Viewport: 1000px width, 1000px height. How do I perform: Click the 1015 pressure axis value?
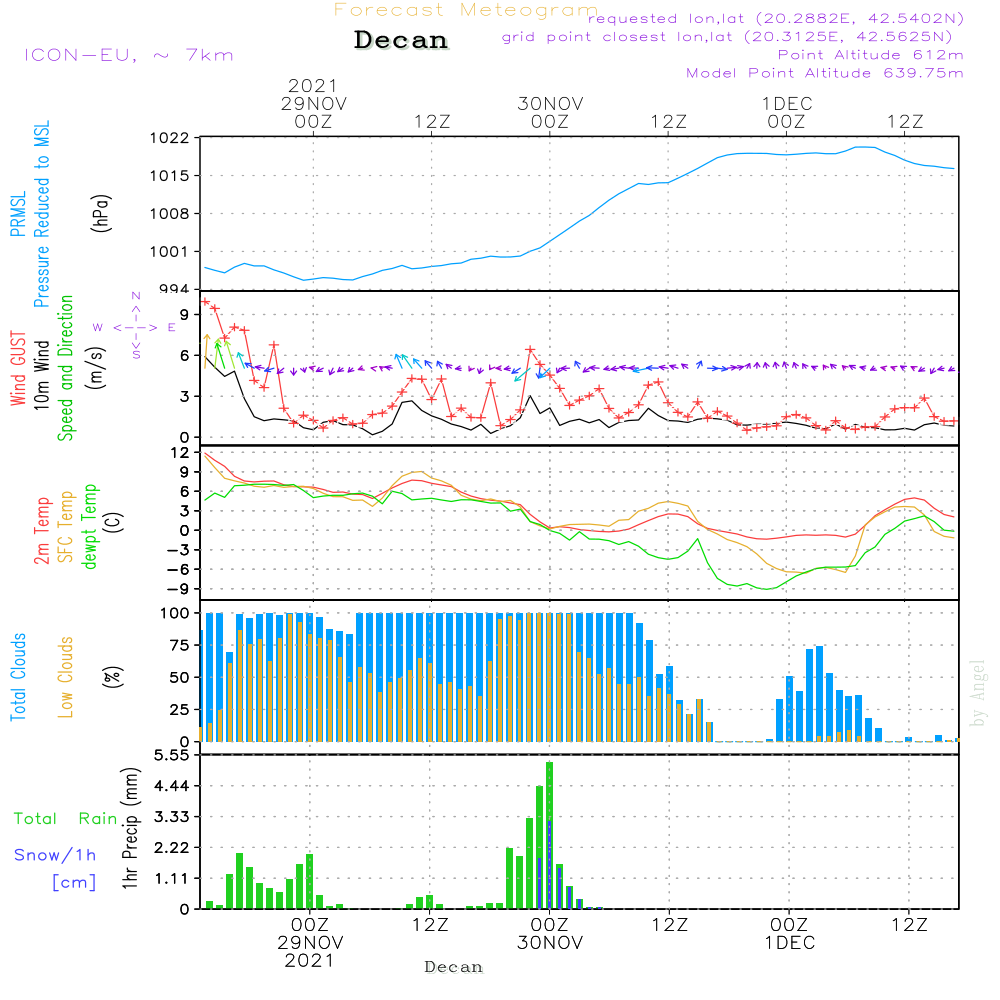tap(169, 176)
